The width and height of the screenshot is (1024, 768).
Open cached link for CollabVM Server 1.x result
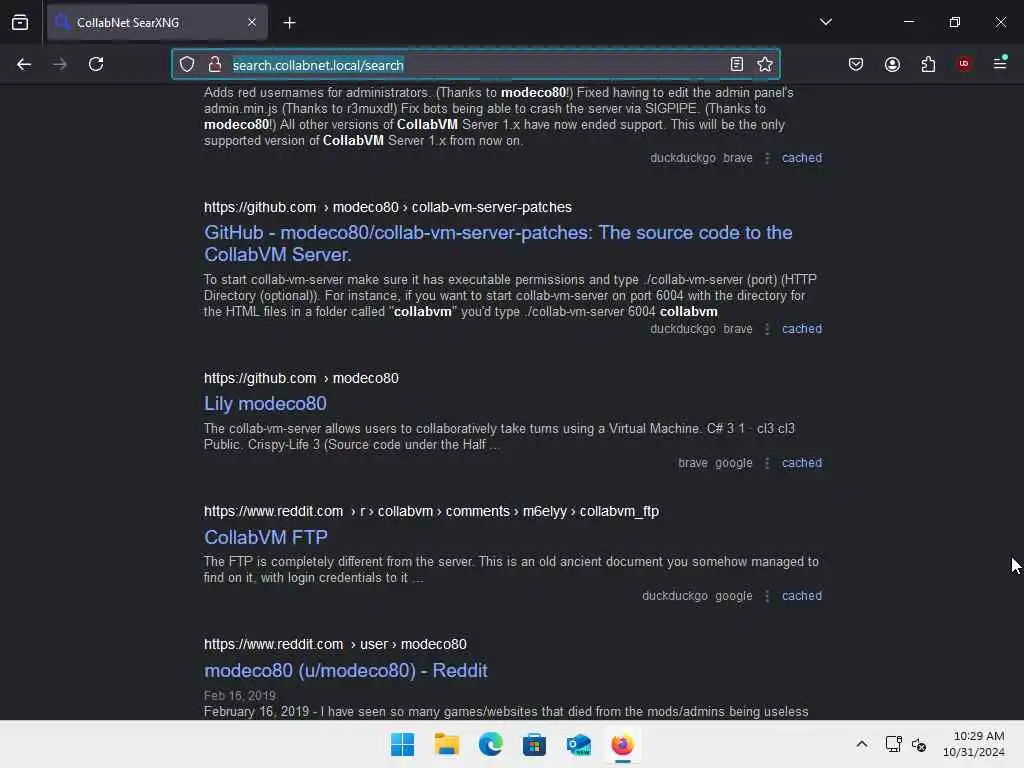[802, 158]
